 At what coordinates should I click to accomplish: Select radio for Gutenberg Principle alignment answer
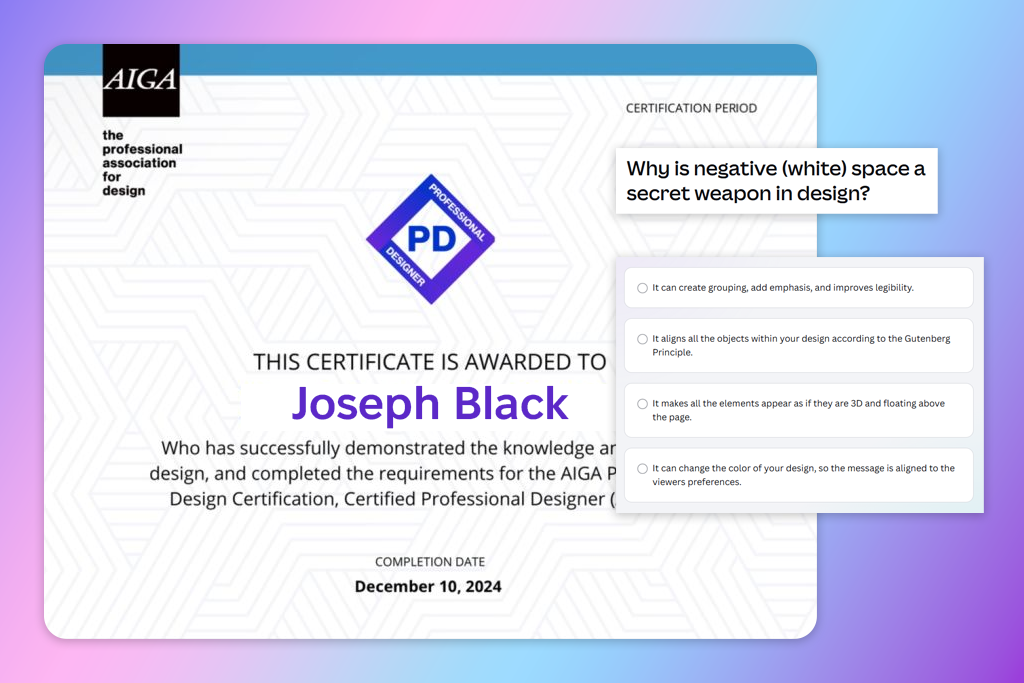[643, 339]
